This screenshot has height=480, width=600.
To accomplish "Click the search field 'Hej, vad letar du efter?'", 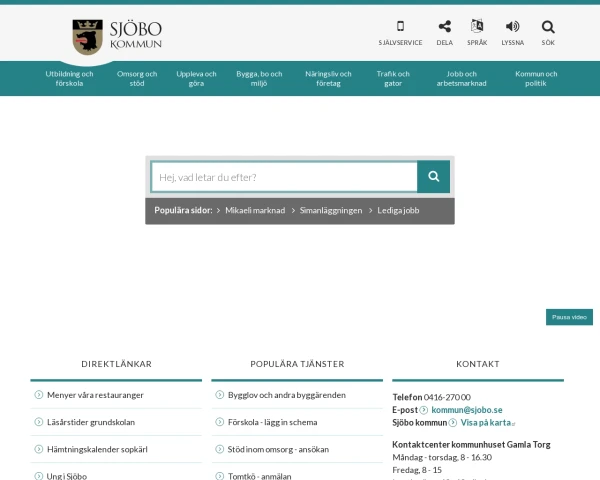I will [284, 177].
